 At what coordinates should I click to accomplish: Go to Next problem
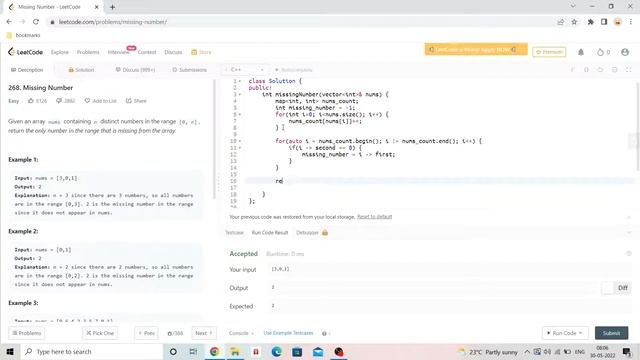pos(204,333)
